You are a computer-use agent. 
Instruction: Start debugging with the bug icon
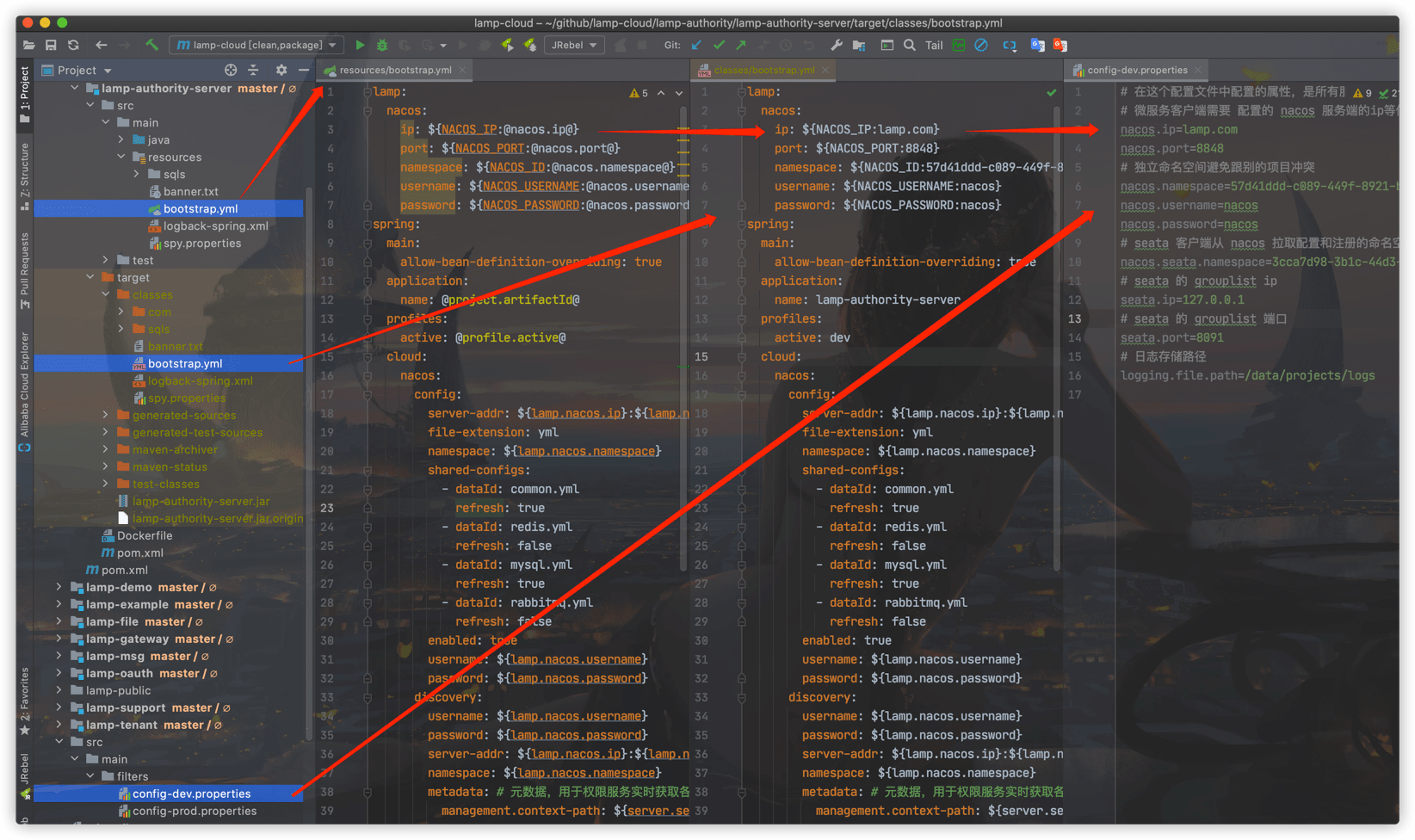(x=382, y=45)
